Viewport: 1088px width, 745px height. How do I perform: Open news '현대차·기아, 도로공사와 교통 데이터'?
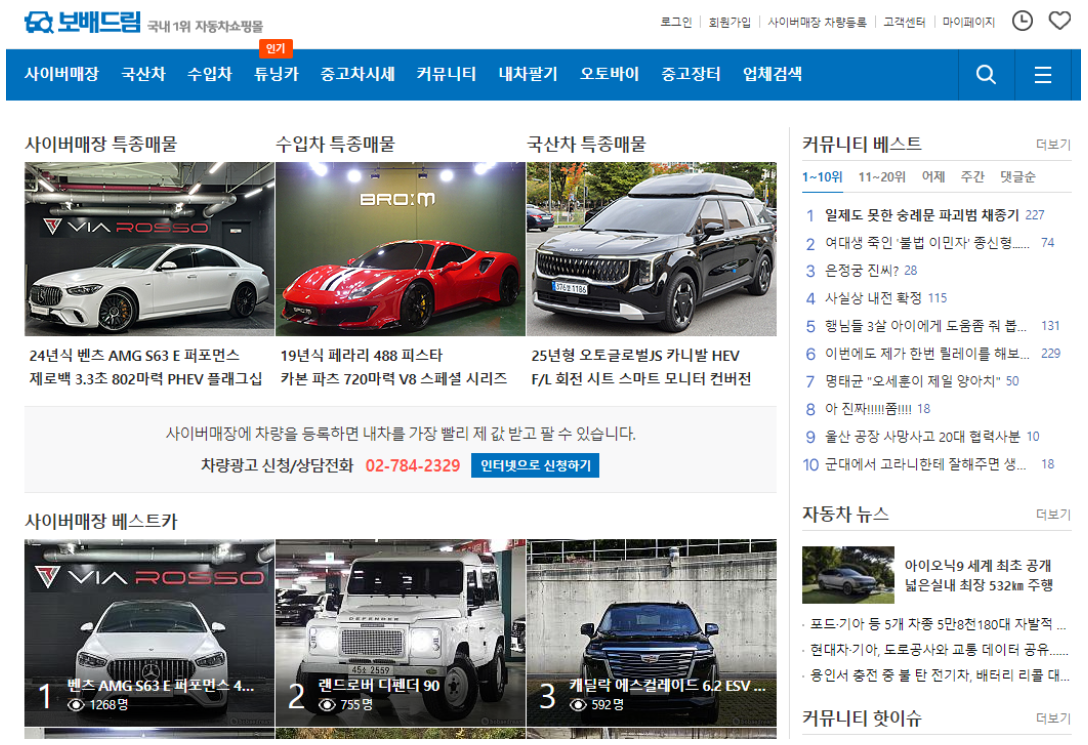(x=939, y=650)
